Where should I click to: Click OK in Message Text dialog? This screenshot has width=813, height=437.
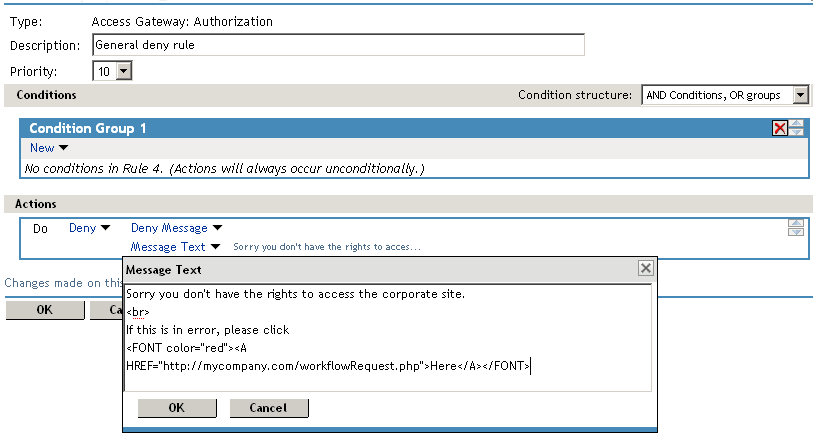coord(177,408)
